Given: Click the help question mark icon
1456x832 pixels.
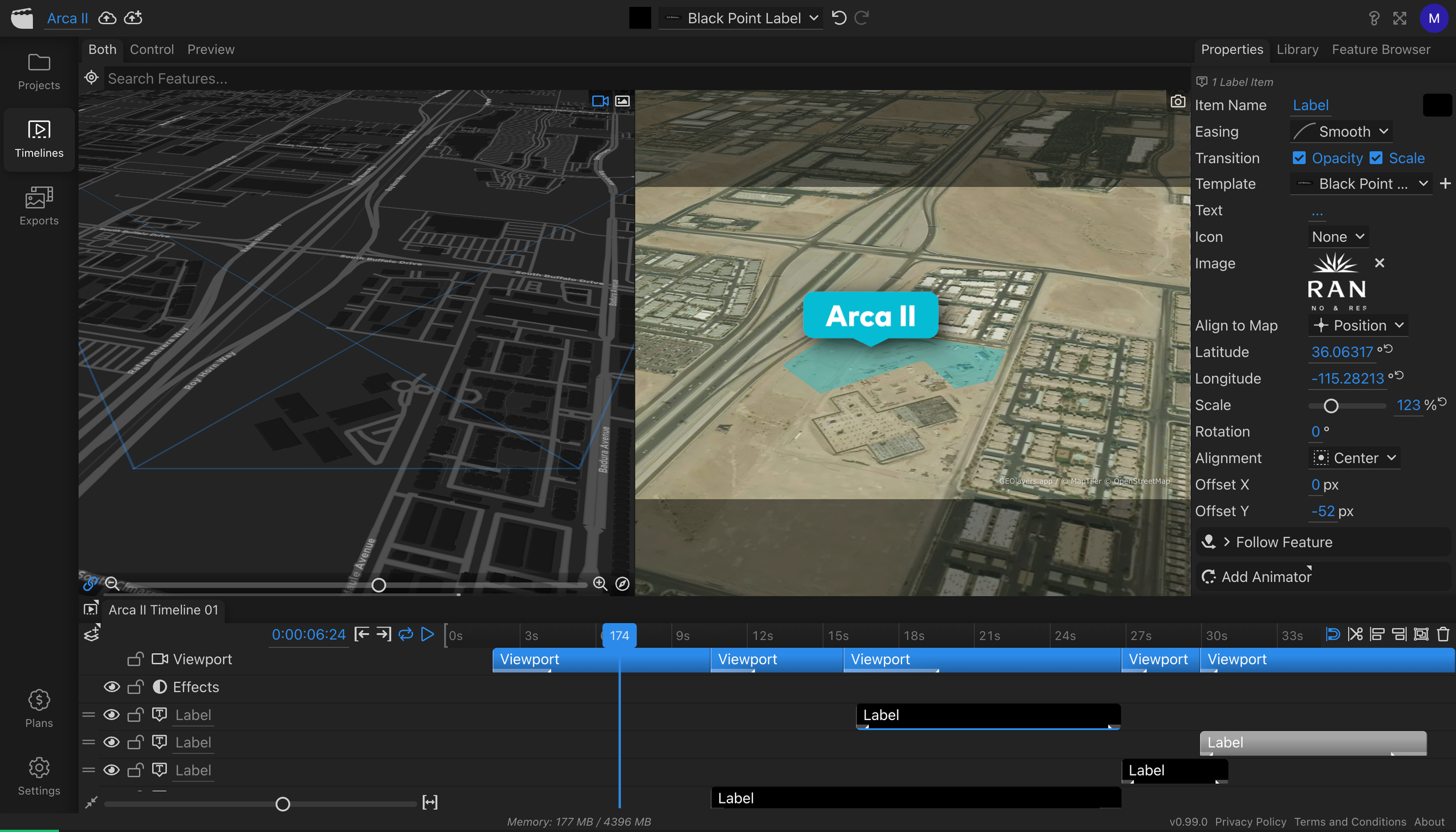Looking at the screenshot, I should (x=1374, y=19).
